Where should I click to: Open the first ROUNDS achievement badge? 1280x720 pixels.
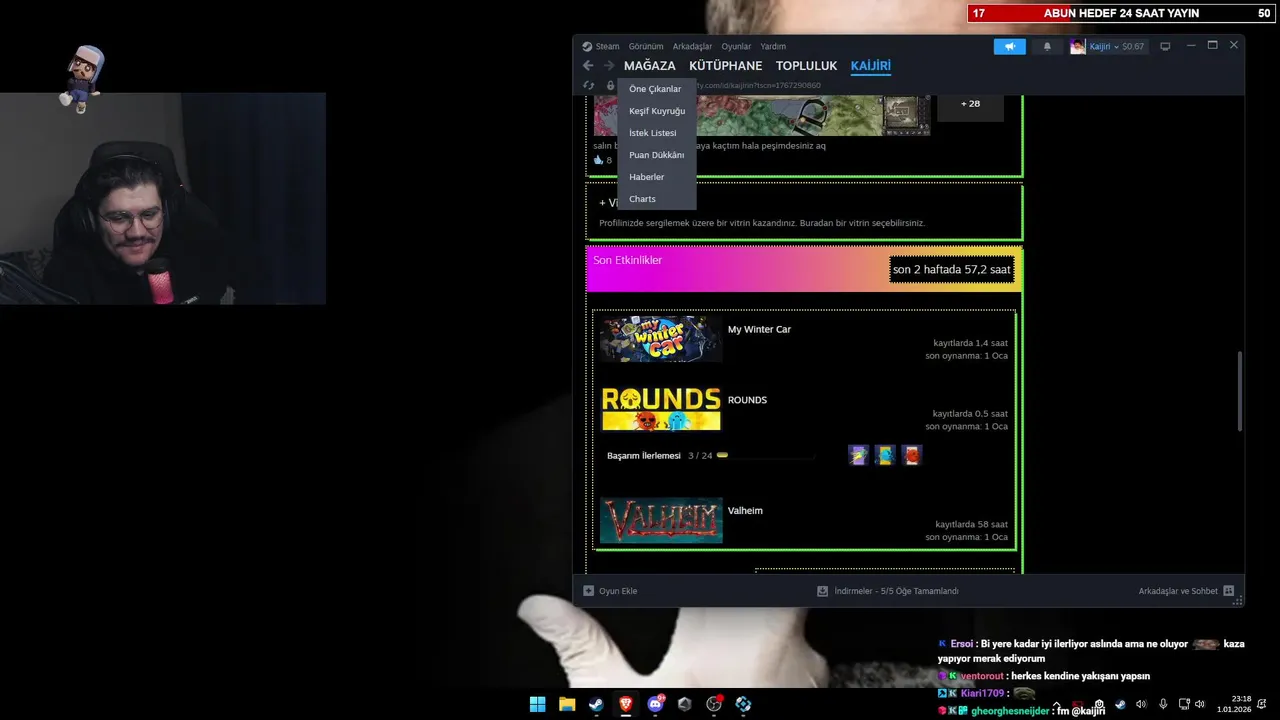click(858, 455)
